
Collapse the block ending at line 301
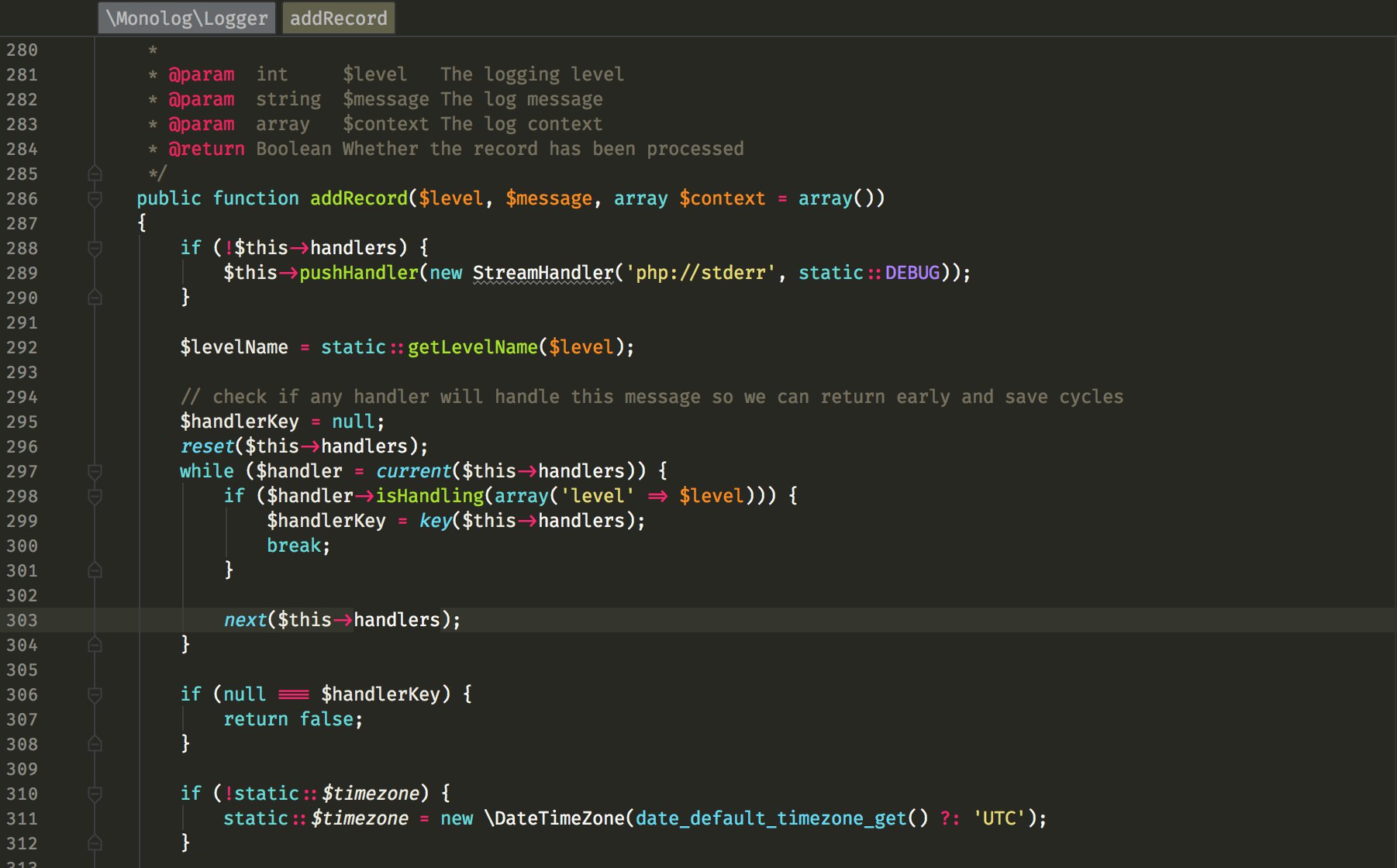tap(94, 570)
